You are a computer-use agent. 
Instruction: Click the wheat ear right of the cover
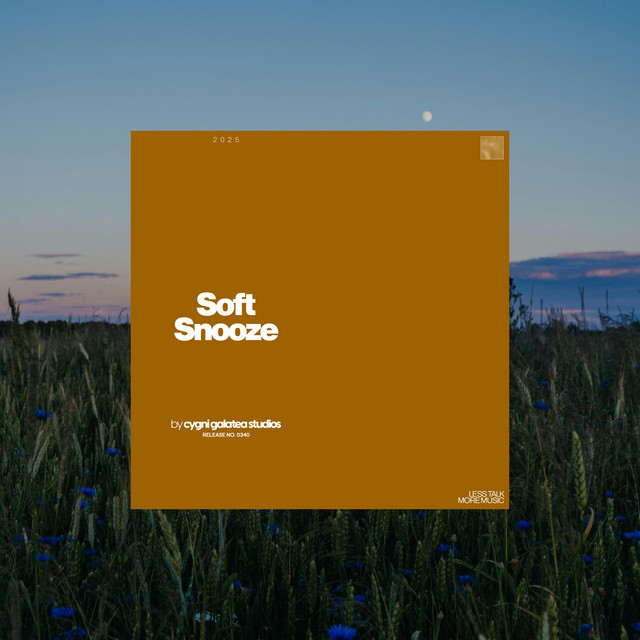579,470
